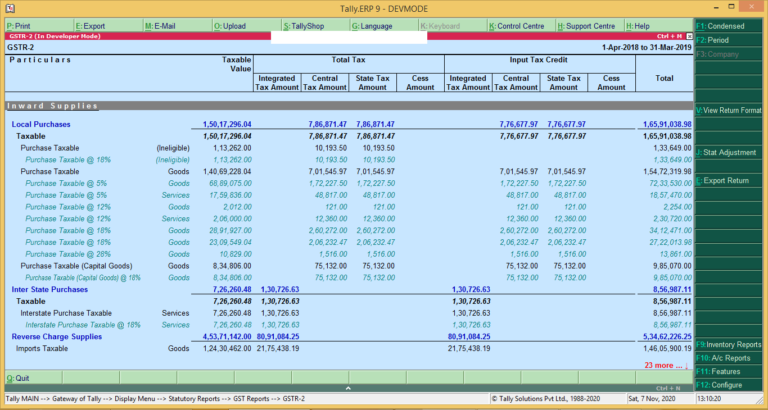Expand the calculator panel with bottom arrow
The height and width of the screenshot is (410, 768).
(x=347, y=388)
